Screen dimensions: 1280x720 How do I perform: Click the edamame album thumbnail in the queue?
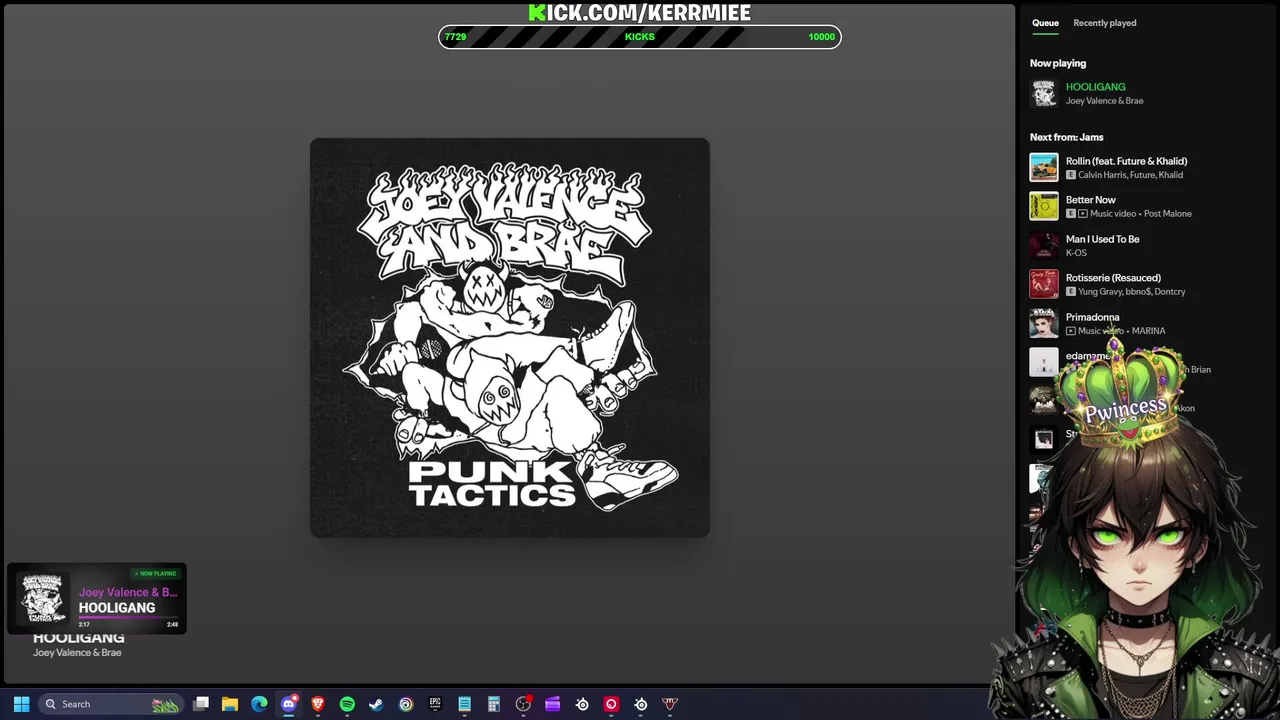pos(1044,362)
